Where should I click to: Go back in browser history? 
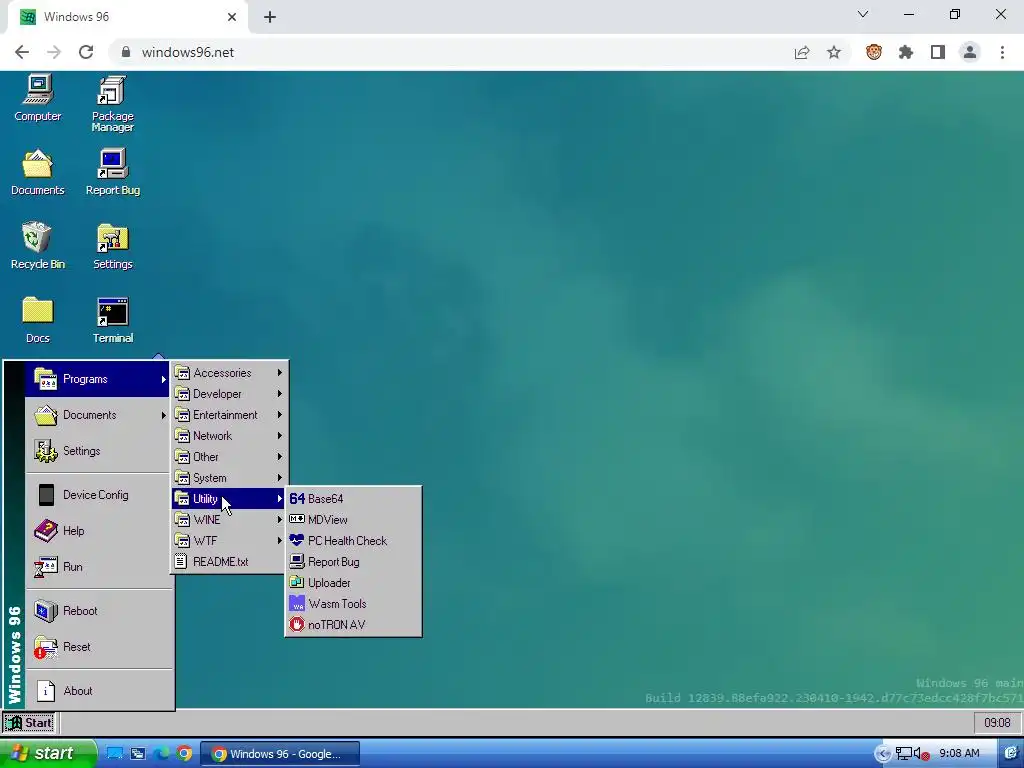pos(22,52)
